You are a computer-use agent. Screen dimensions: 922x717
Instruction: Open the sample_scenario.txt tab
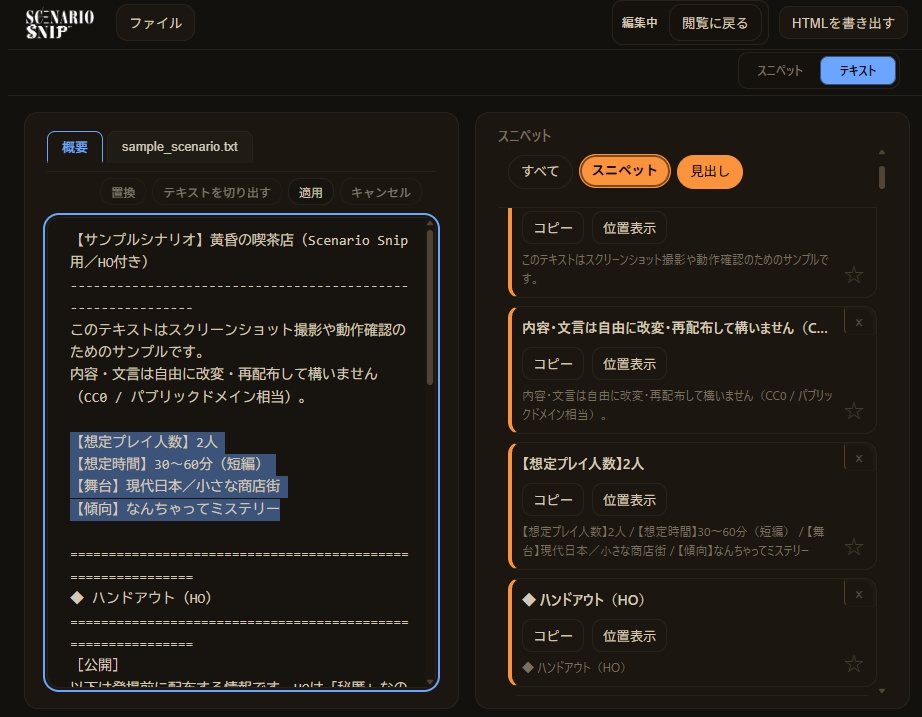click(x=179, y=147)
